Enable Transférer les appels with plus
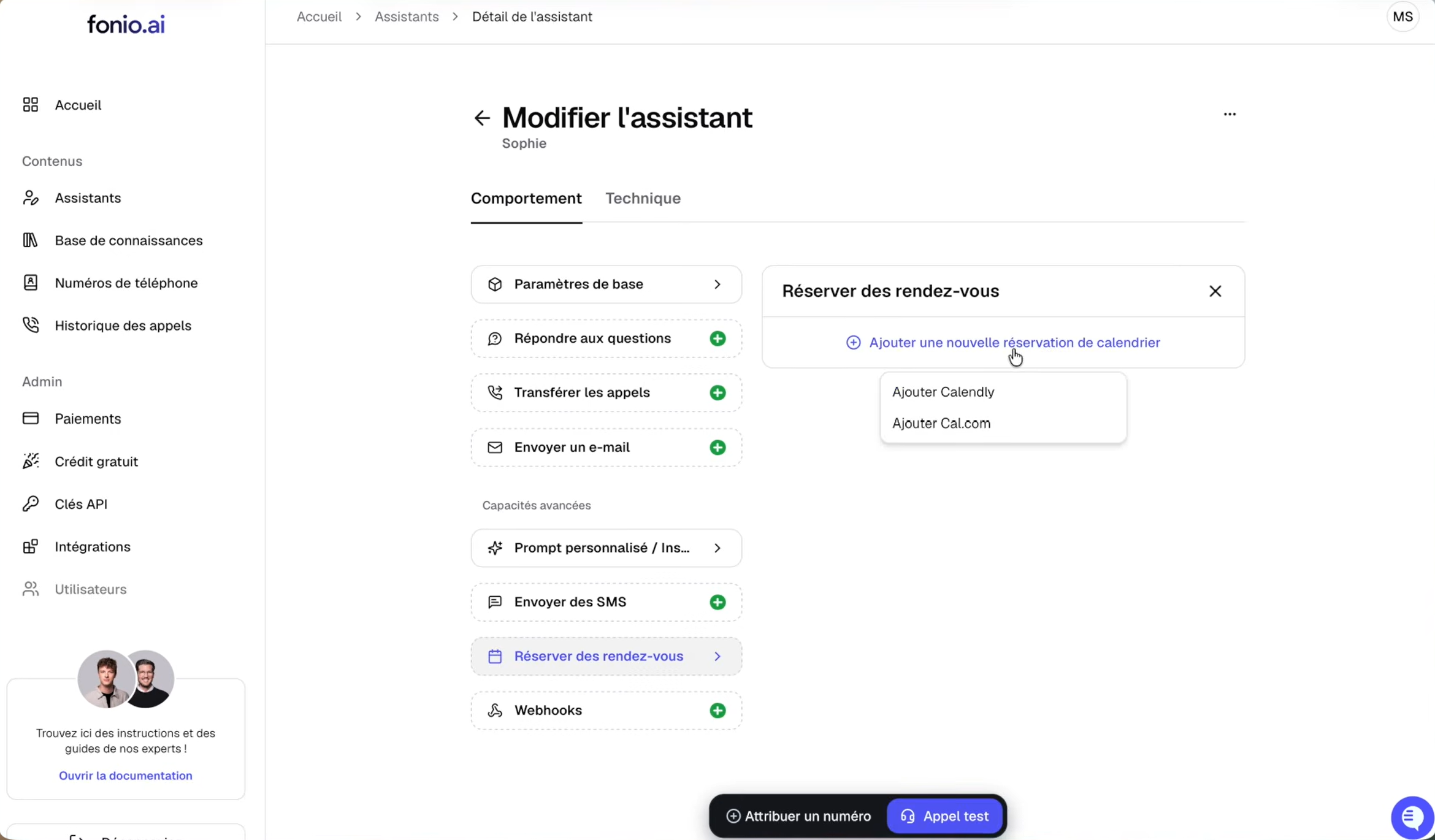Viewport: 1435px width, 840px height. click(x=717, y=393)
